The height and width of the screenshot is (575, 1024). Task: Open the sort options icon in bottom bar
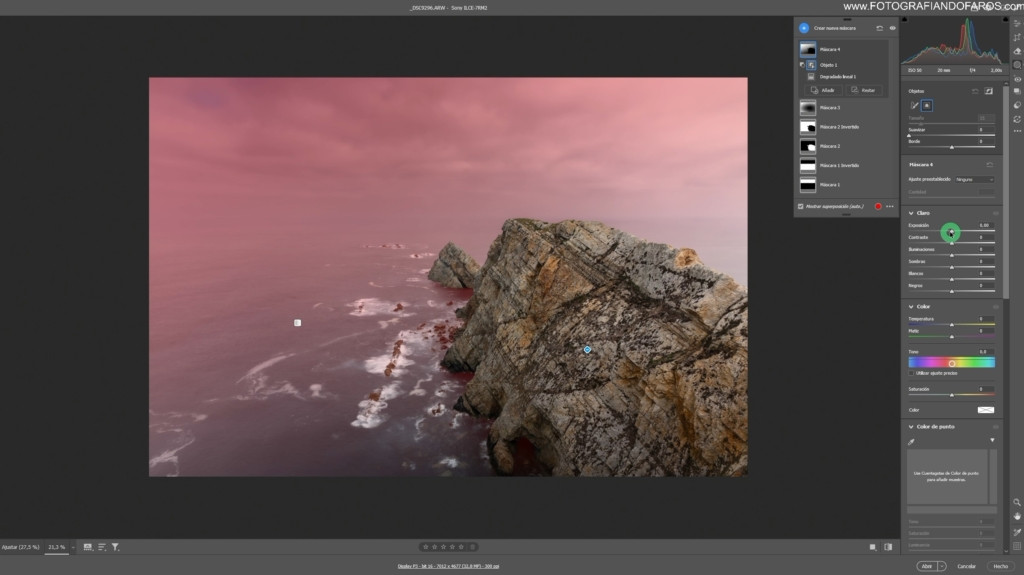coord(102,547)
